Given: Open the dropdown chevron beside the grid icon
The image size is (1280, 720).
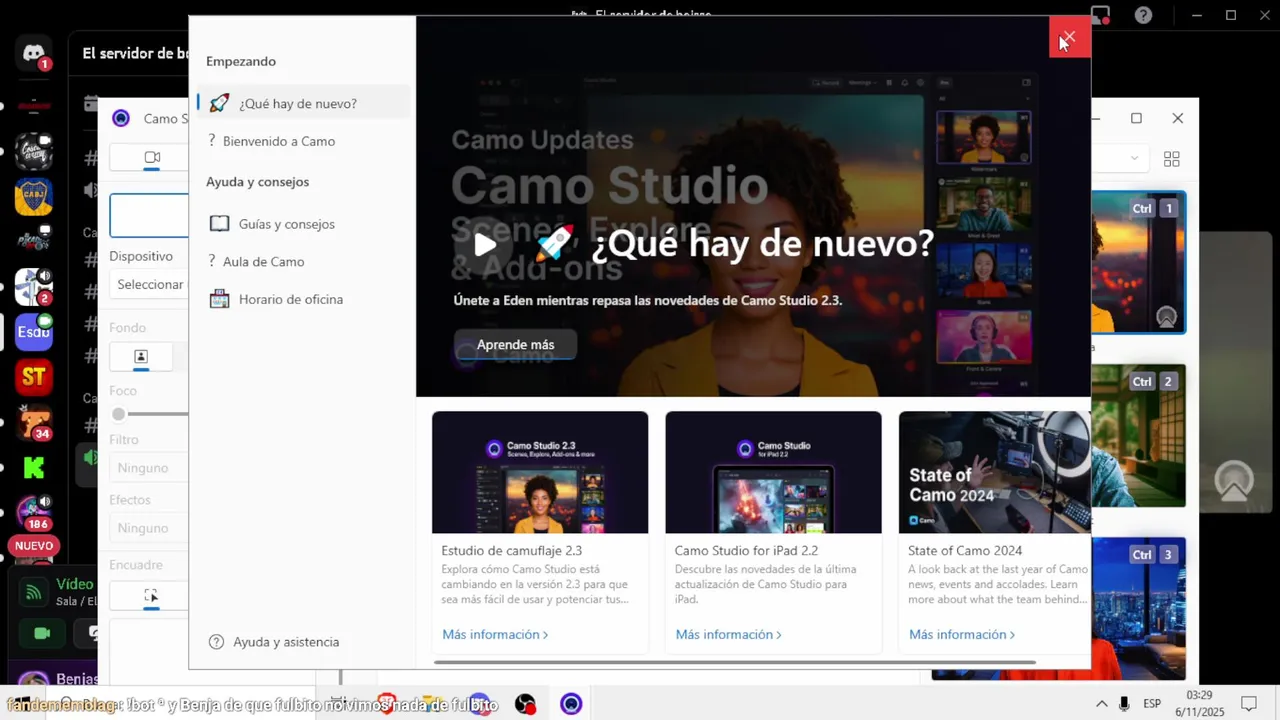Looking at the screenshot, I should click(1134, 158).
